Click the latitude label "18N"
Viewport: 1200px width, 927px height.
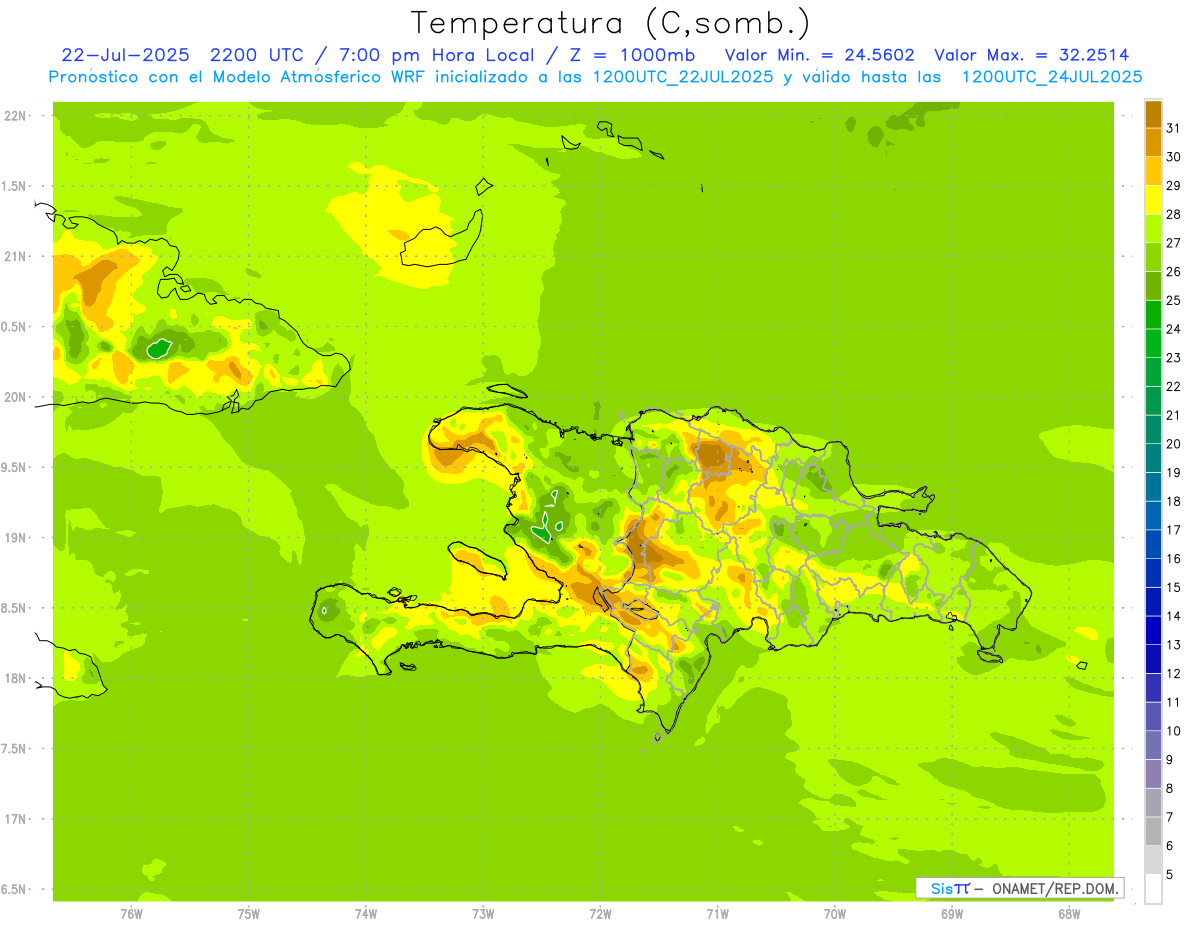pos(15,679)
